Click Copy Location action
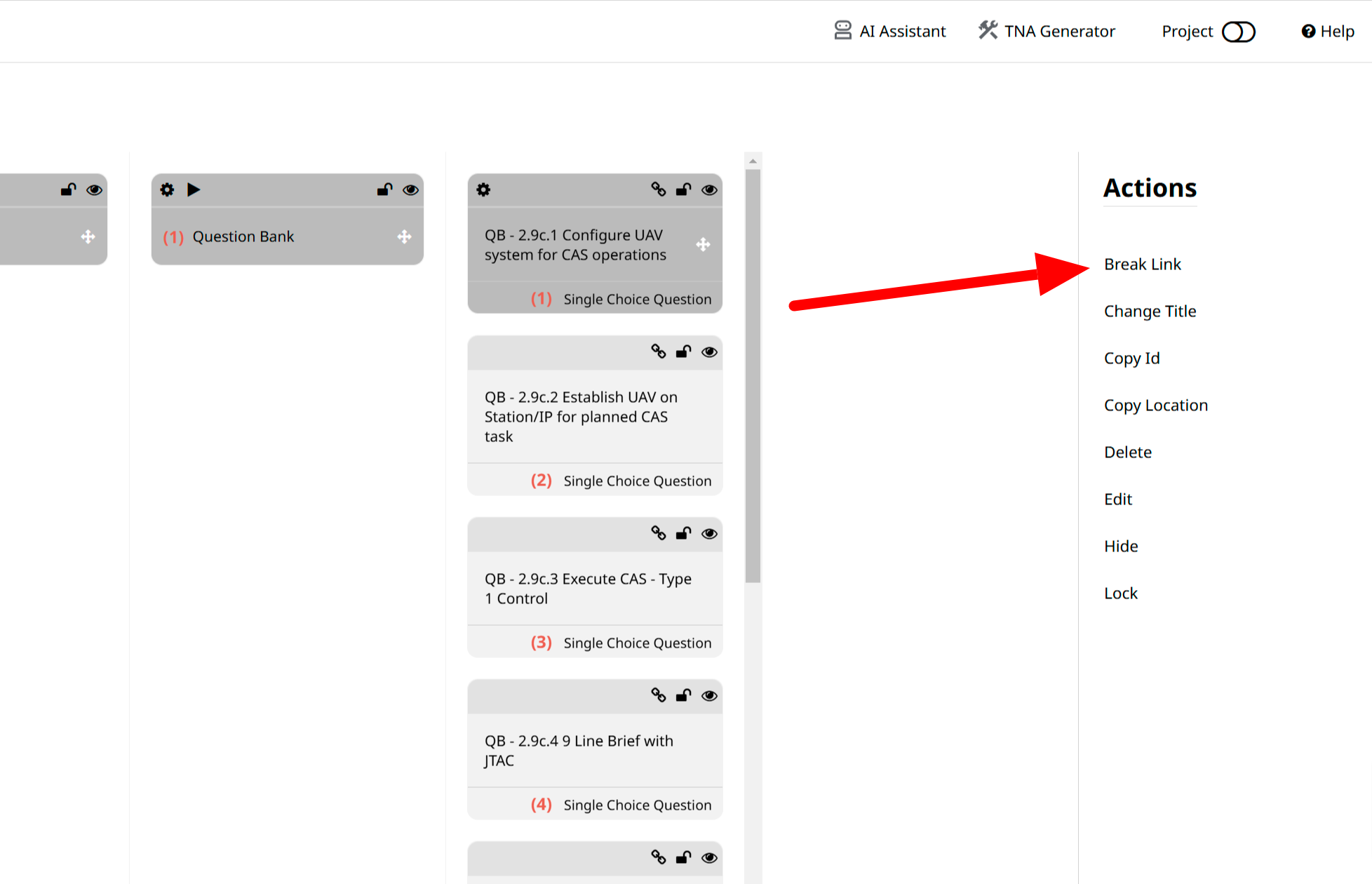The image size is (1372, 884). click(1155, 406)
